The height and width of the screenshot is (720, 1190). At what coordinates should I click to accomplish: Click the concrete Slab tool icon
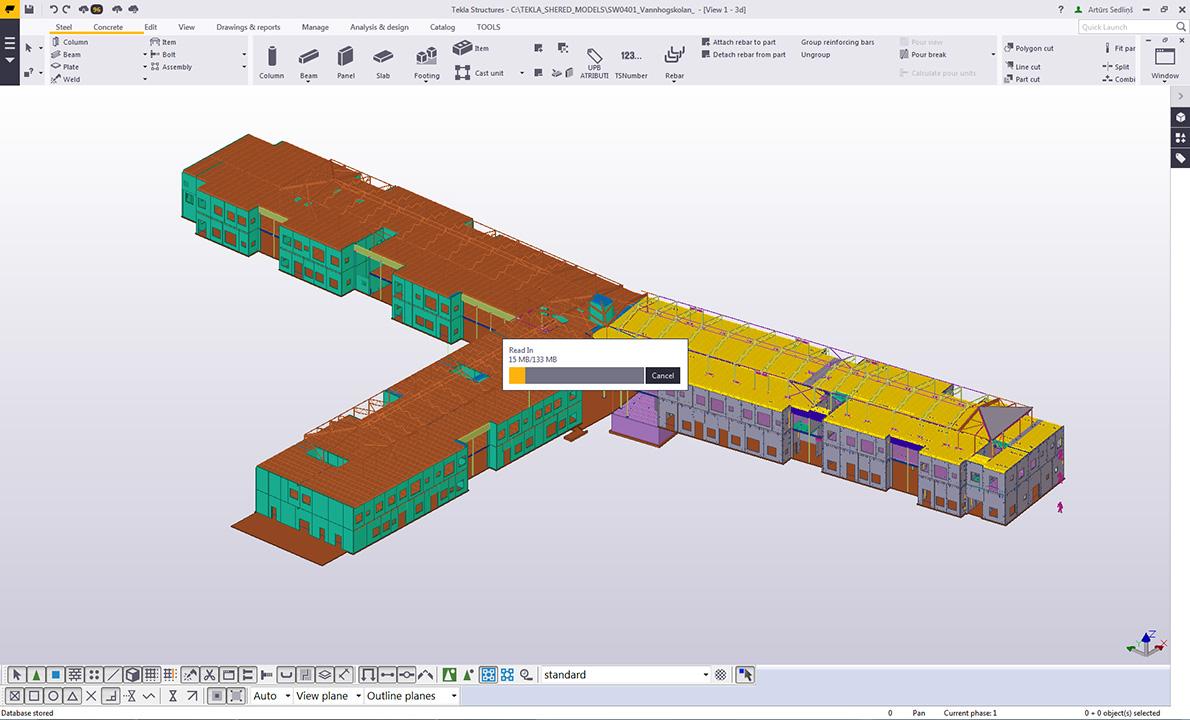(383, 57)
